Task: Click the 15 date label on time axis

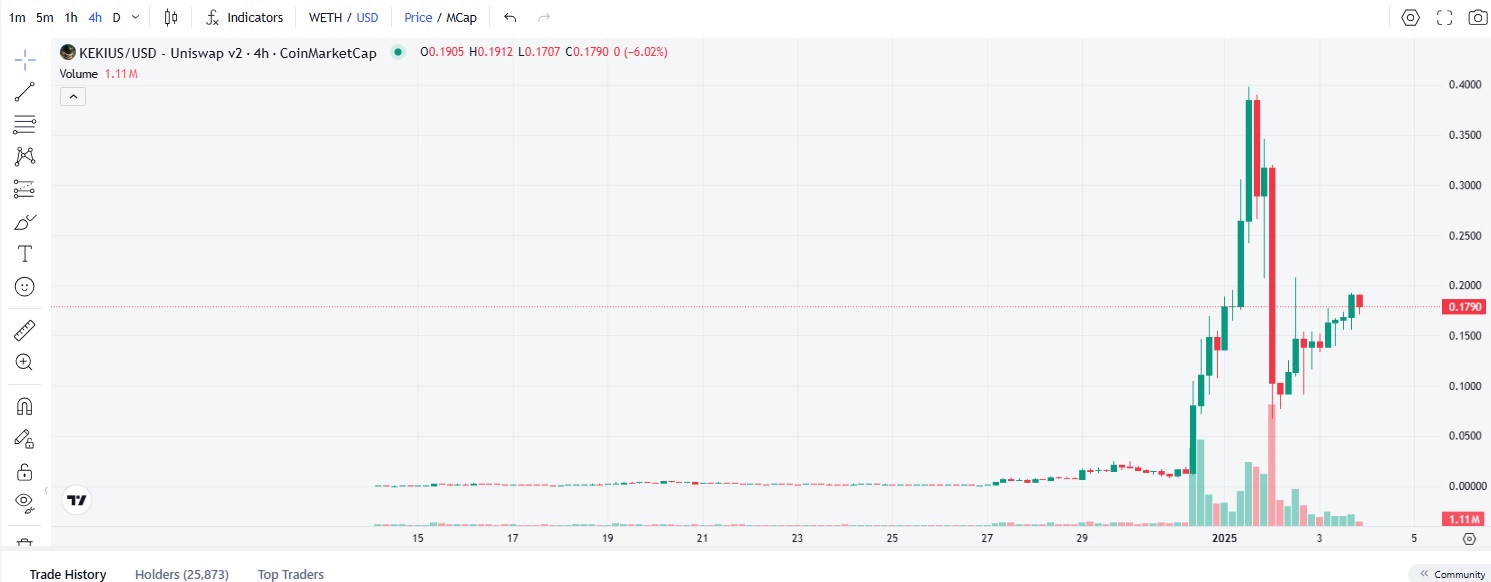Action: (x=418, y=538)
